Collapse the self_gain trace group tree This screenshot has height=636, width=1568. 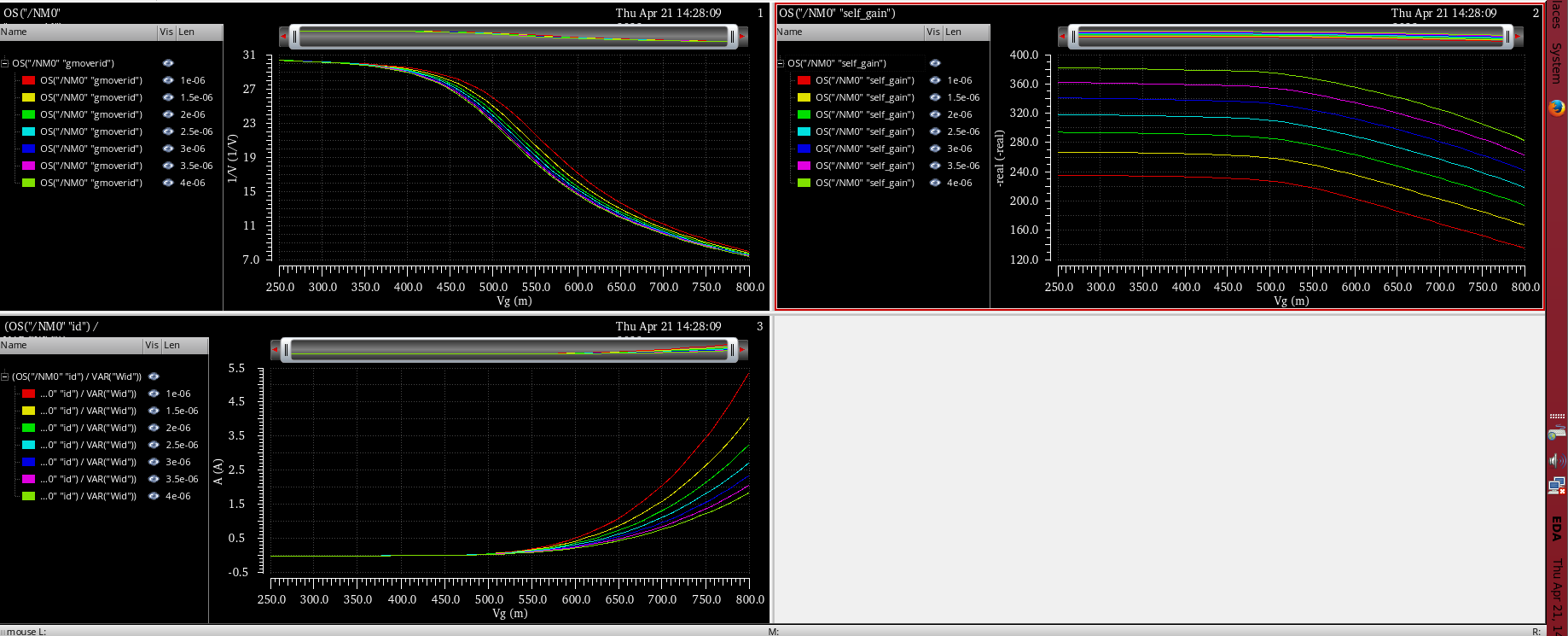[x=781, y=63]
